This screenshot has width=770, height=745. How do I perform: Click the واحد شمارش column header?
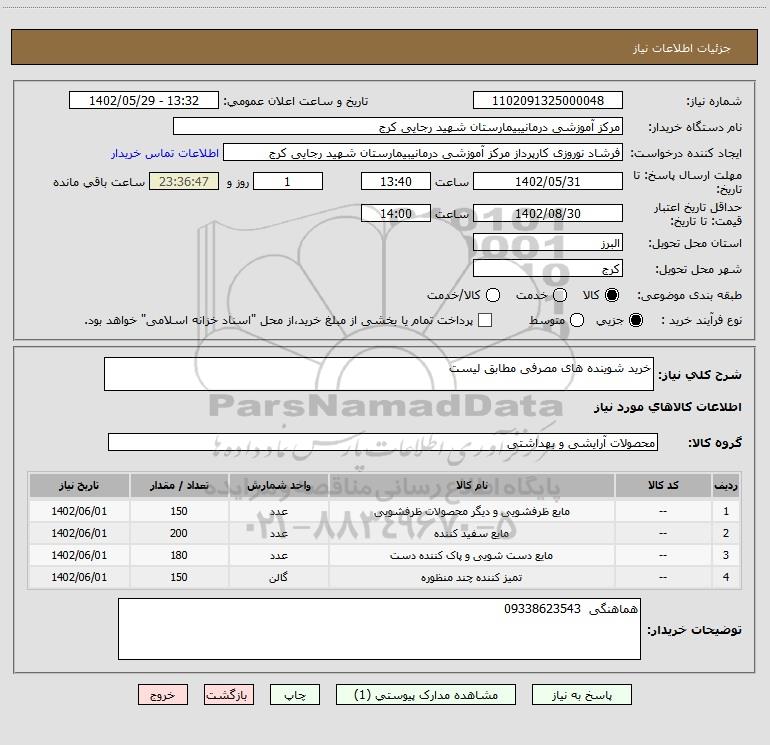(278, 486)
